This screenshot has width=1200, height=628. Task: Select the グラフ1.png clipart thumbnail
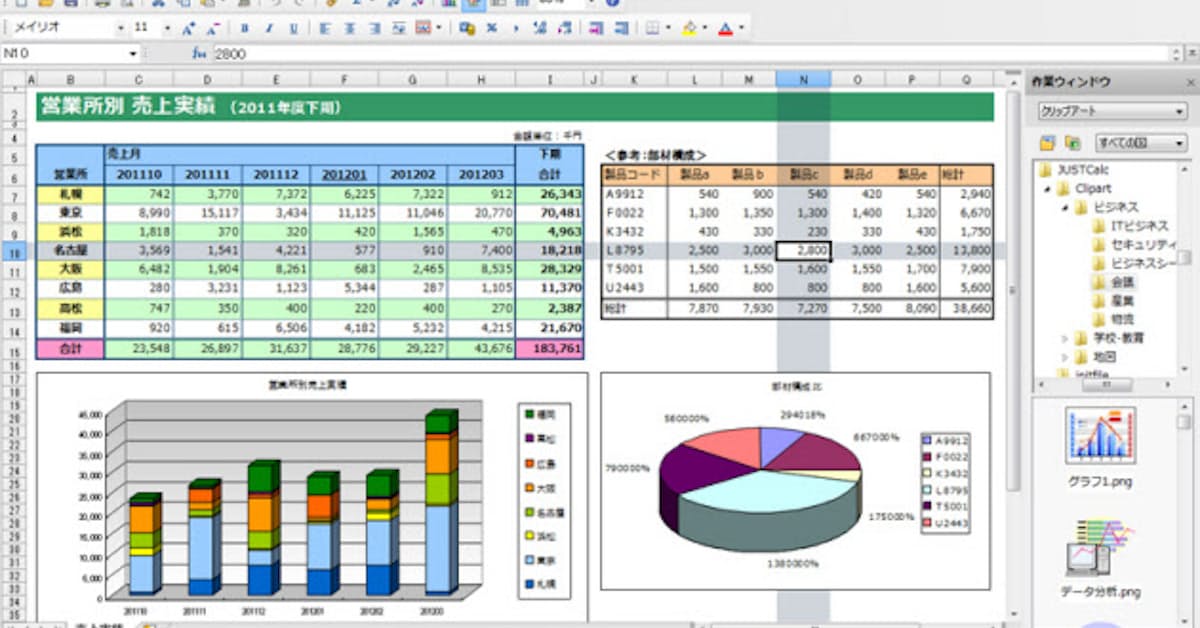tap(1100, 436)
